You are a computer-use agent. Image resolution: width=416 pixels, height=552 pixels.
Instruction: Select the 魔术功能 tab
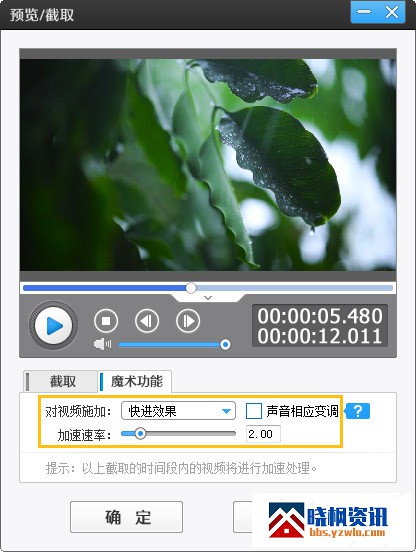click(x=135, y=381)
